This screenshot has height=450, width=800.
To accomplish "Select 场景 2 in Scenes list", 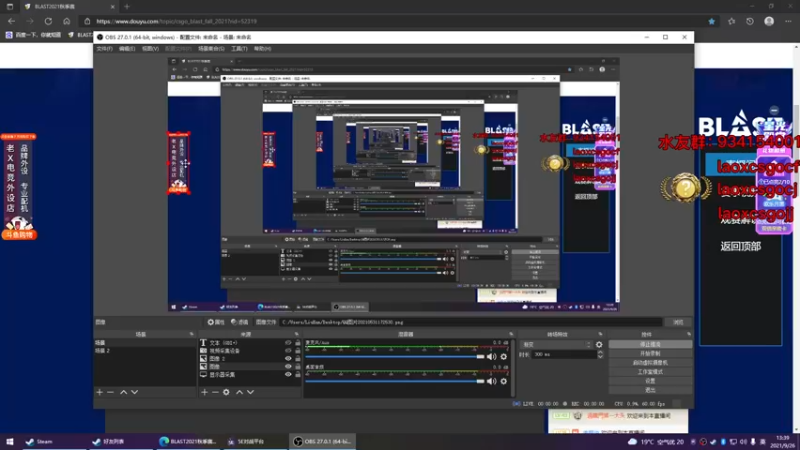I will point(144,351).
